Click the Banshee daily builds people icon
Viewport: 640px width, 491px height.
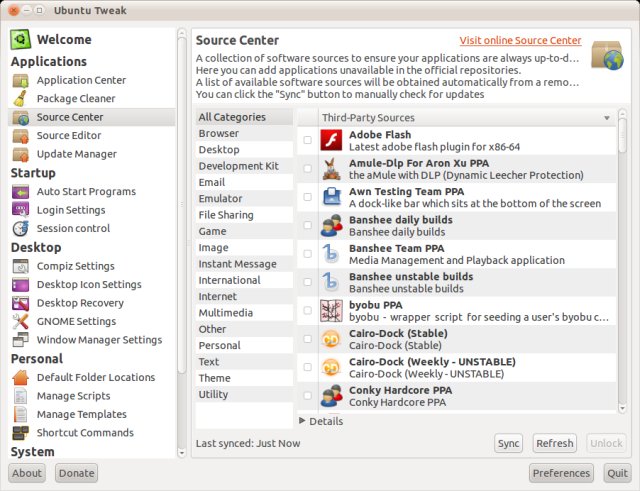click(x=331, y=226)
